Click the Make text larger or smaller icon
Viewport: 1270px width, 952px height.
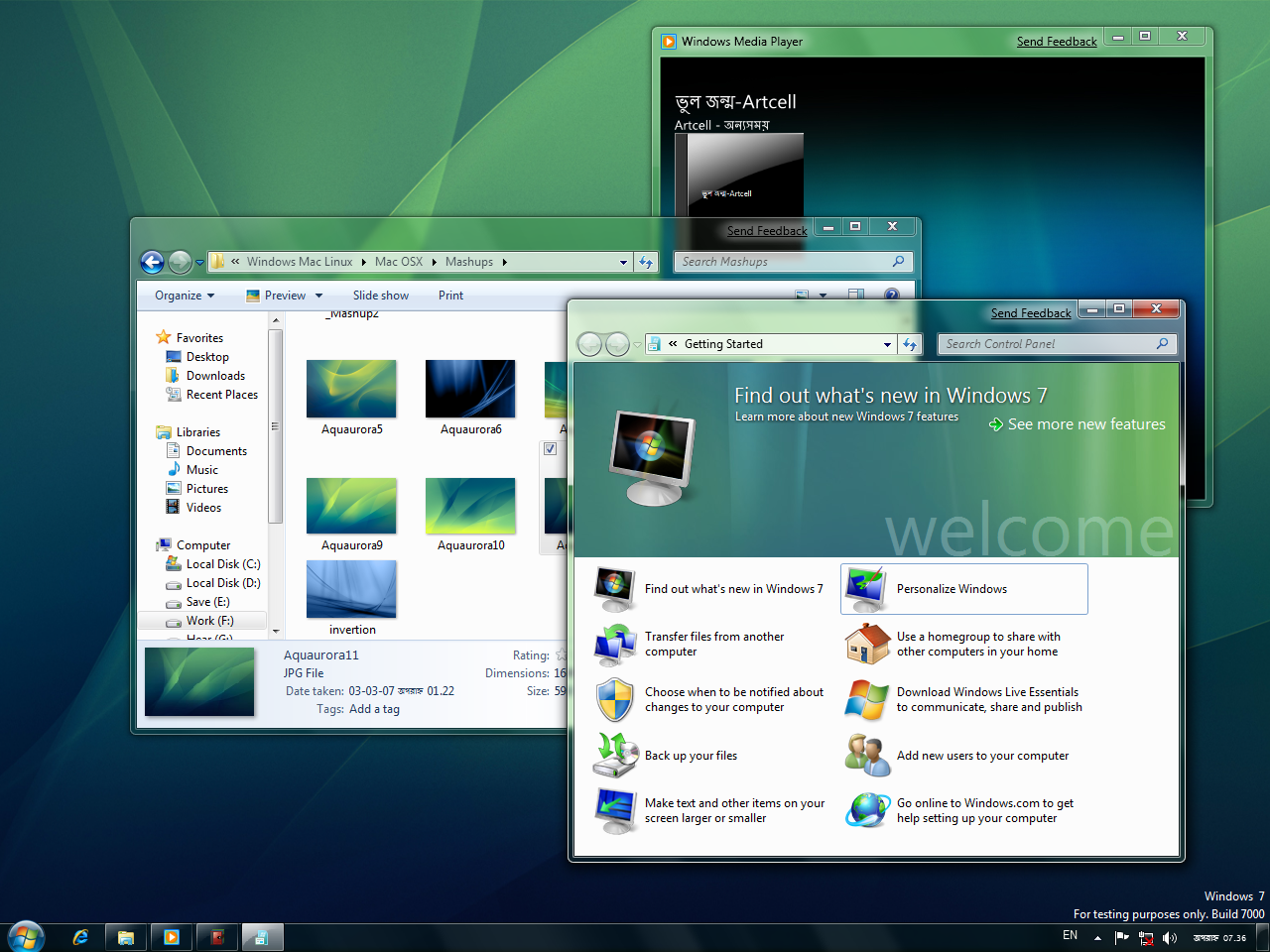(615, 811)
